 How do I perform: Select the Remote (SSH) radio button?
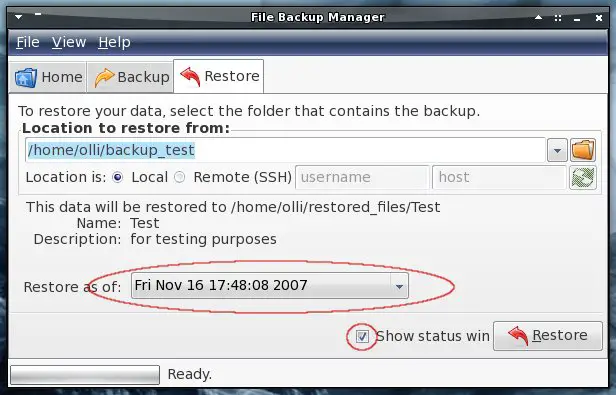tap(180, 177)
